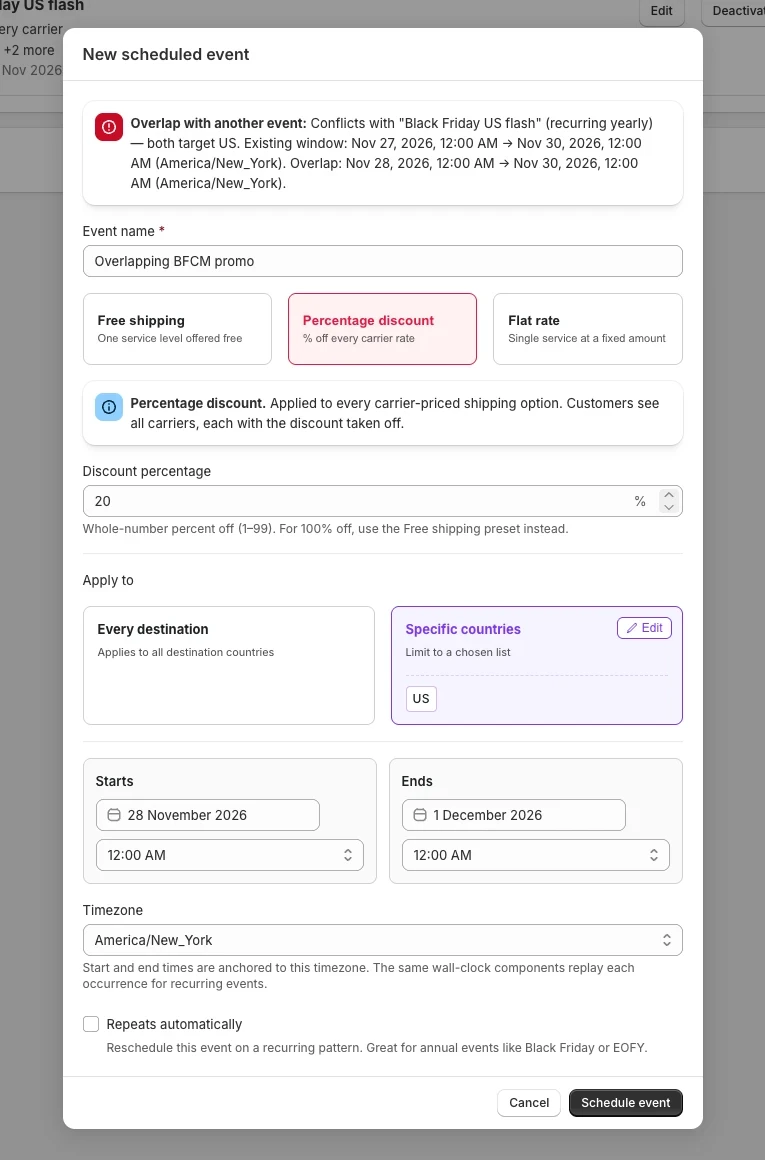Click the calendar icon in Ends date
Image resolution: width=765 pixels, height=1160 pixels.
pos(419,815)
